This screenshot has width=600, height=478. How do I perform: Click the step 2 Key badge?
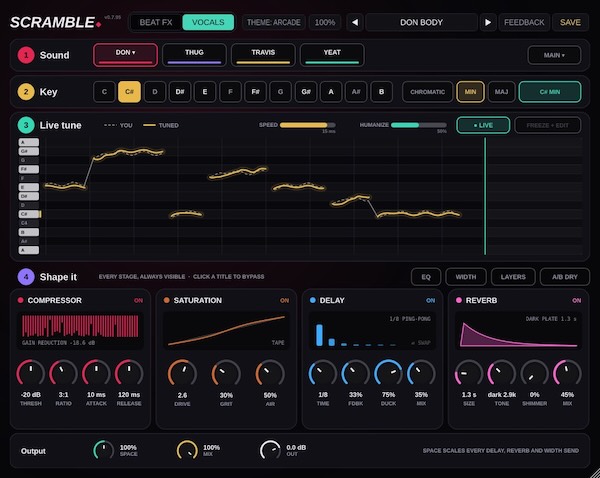coord(26,92)
